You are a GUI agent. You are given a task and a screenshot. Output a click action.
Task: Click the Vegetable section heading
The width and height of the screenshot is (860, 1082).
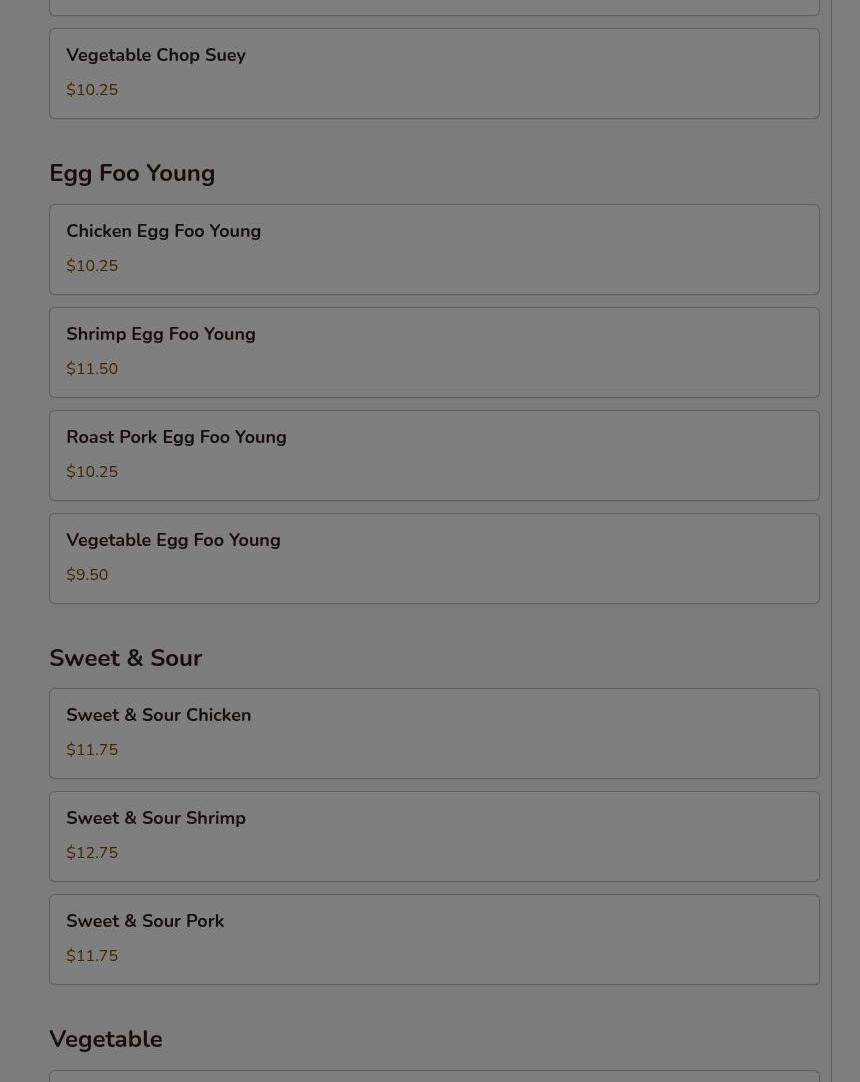pyautogui.click(x=105, y=1040)
